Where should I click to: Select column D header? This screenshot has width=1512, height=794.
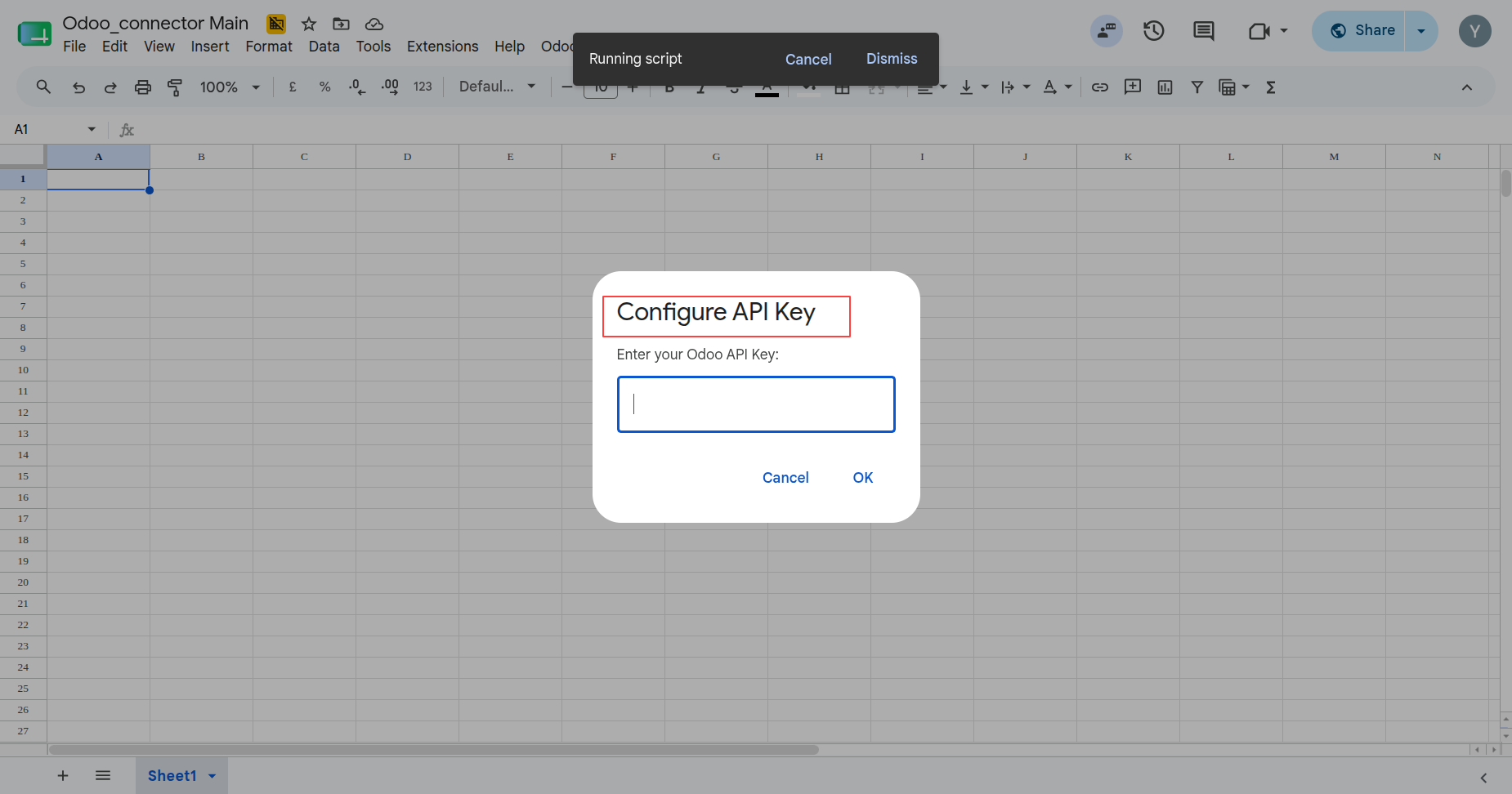(x=407, y=157)
